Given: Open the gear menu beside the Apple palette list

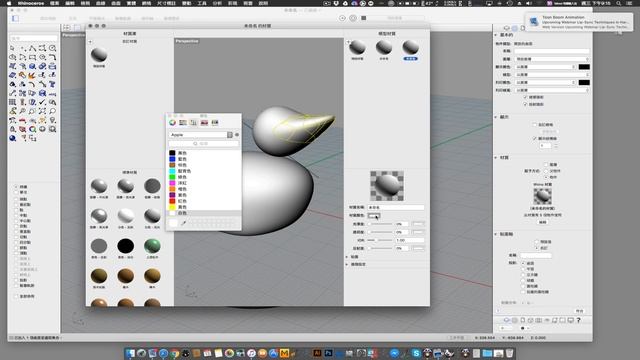Looking at the screenshot, I should [237, 135].
